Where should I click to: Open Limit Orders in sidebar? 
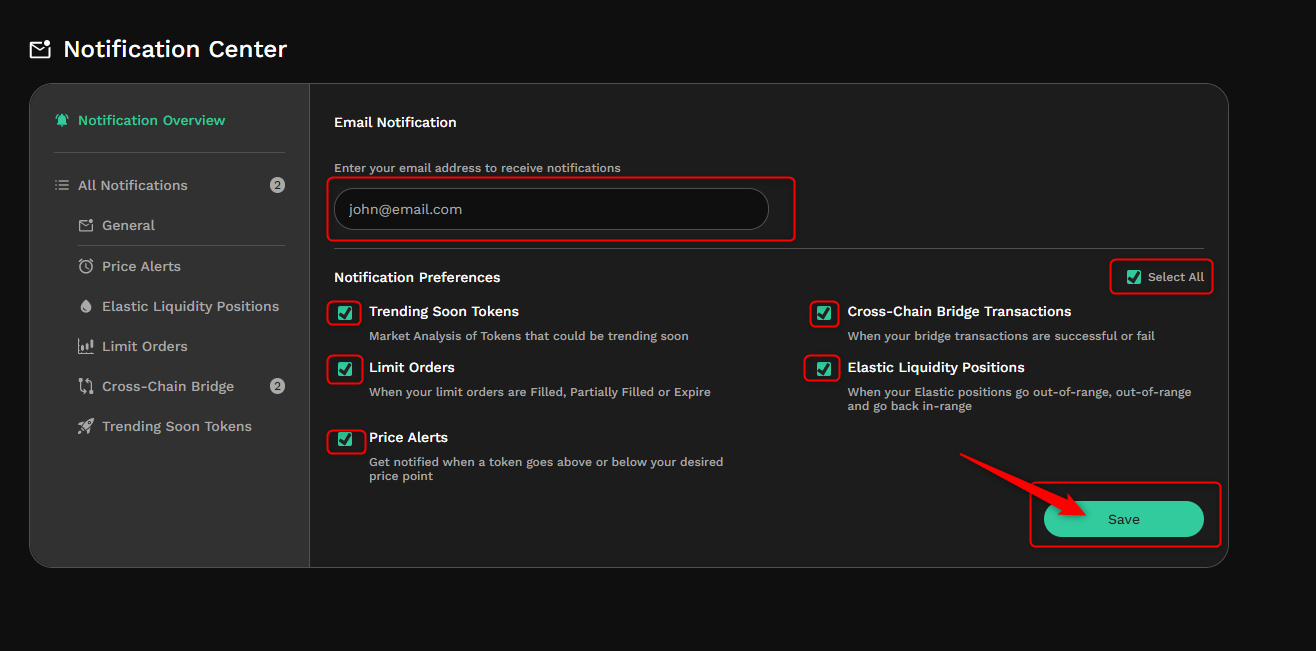(x=145, y=346)
